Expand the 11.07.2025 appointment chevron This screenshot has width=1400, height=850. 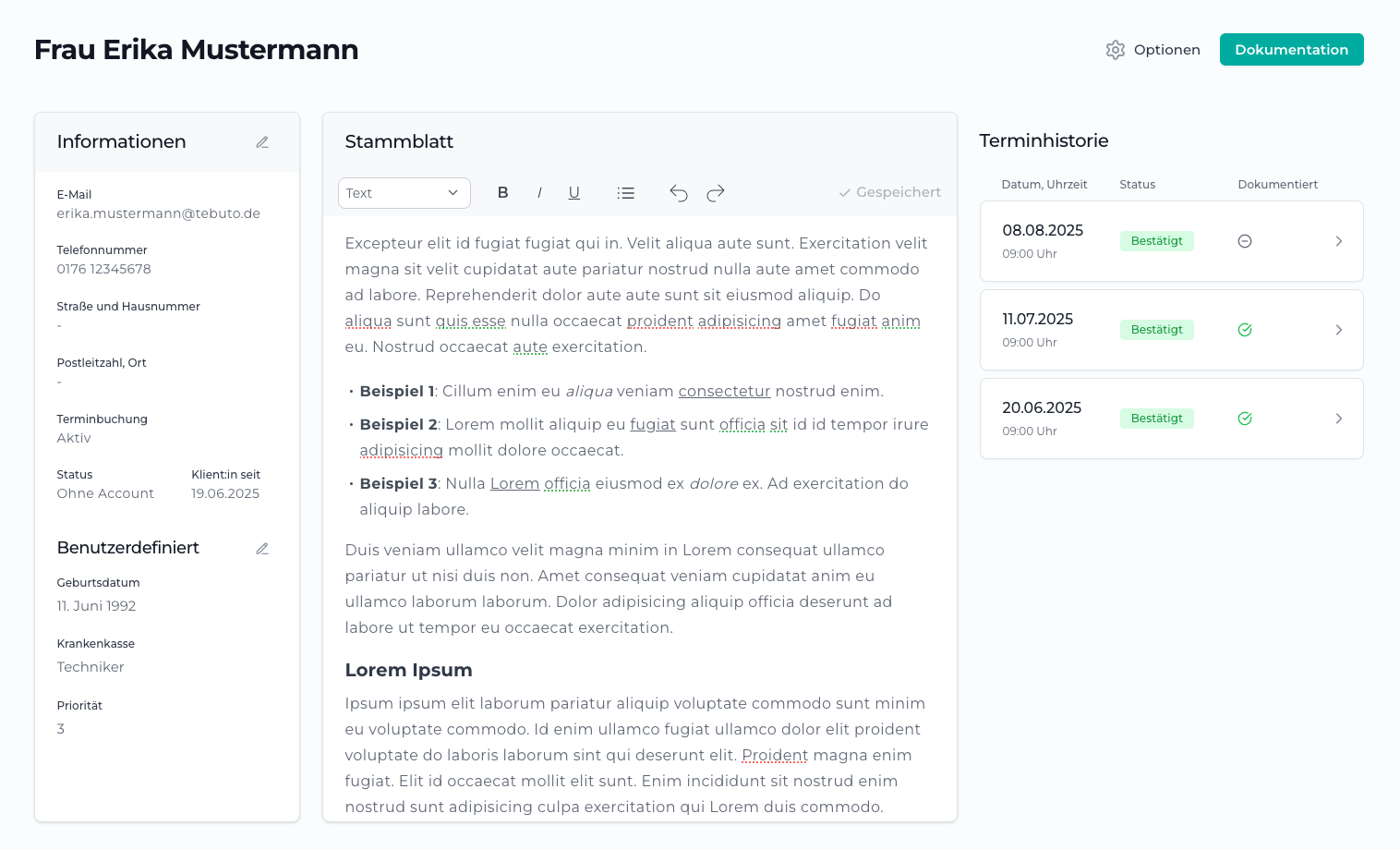point(1339,330)
